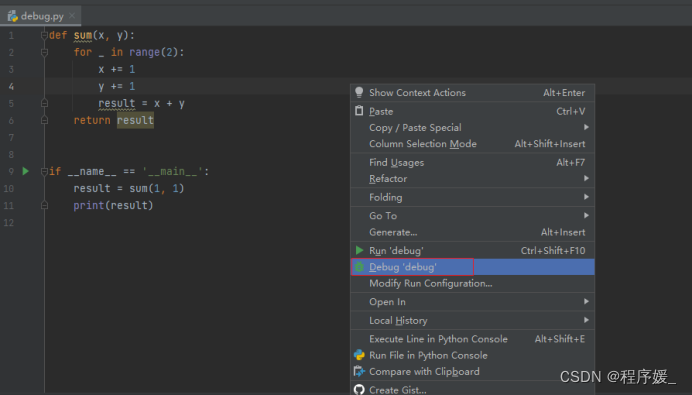
Task: Click the Compare with Clipboard icon
Action: [359, 371]
